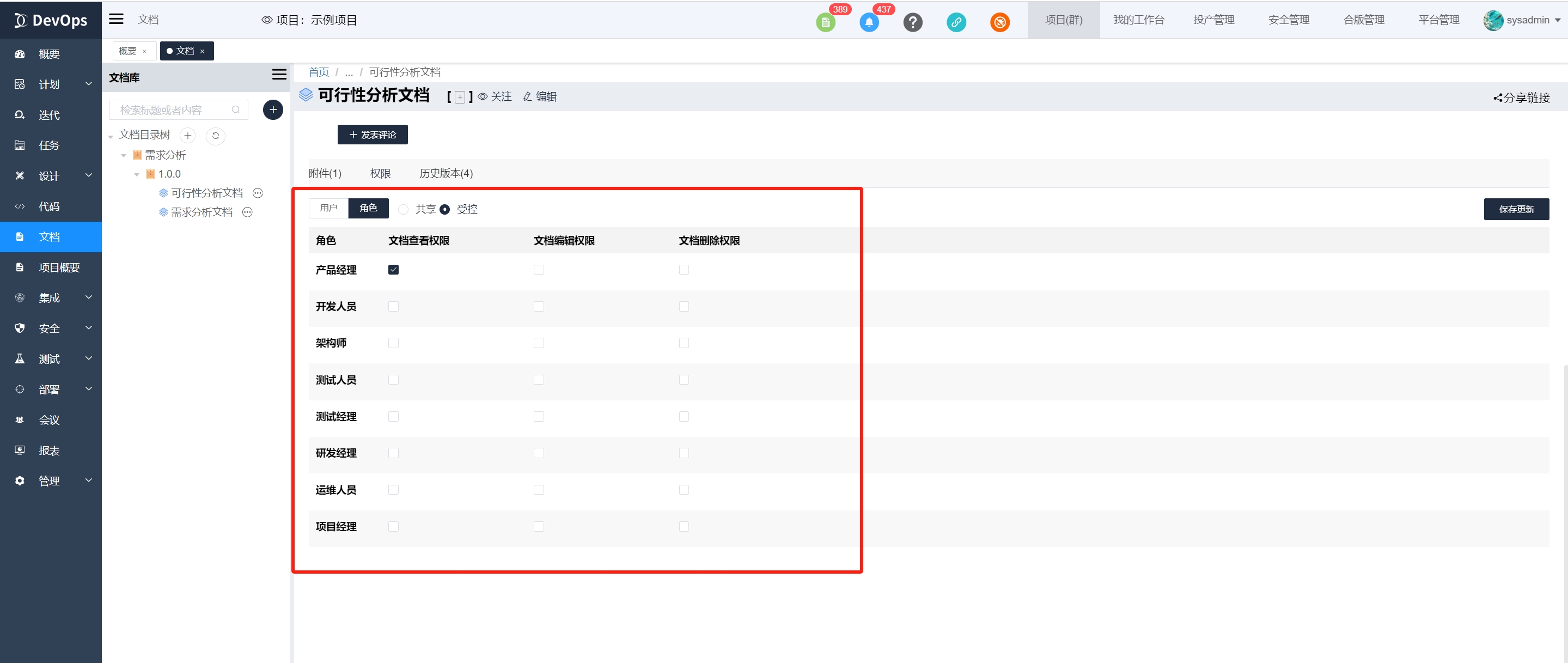Toggle the hamburger menu in the top bar
The height and width of the screenshot is (663, 1568).
pyautogui.click(x=116, y=20)
